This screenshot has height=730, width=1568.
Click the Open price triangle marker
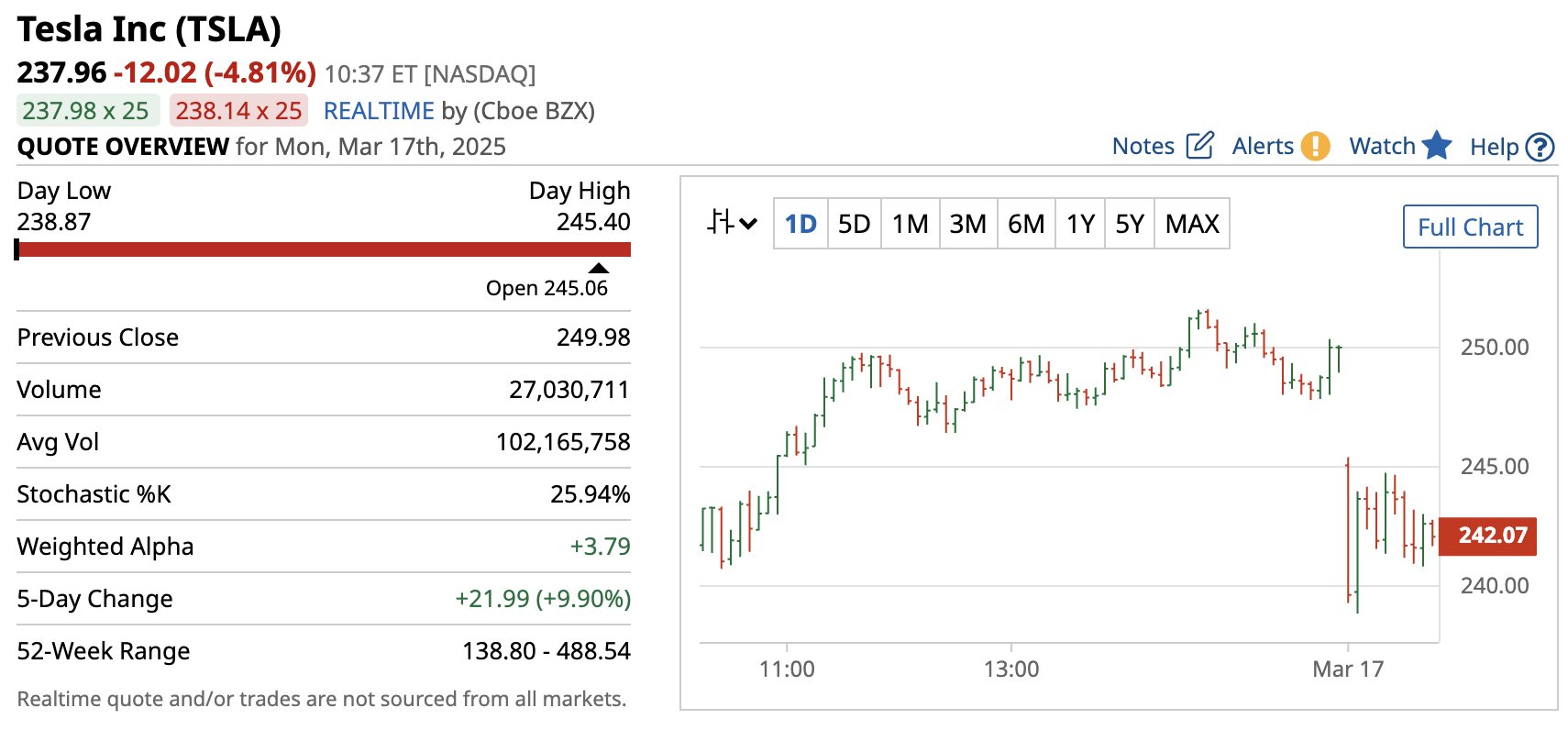[x=599, y=268]
